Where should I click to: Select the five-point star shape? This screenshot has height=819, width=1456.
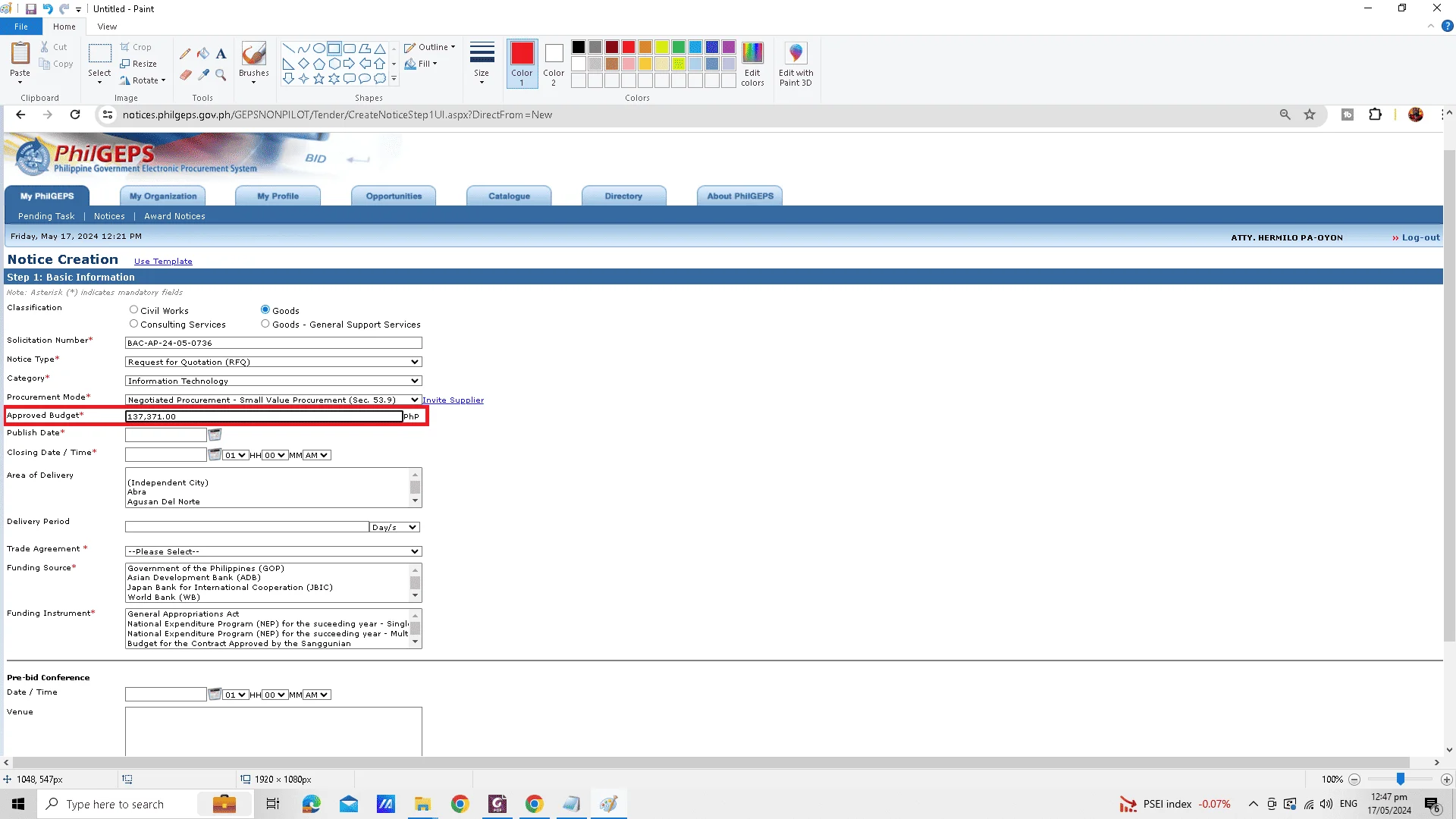[318, 78]
